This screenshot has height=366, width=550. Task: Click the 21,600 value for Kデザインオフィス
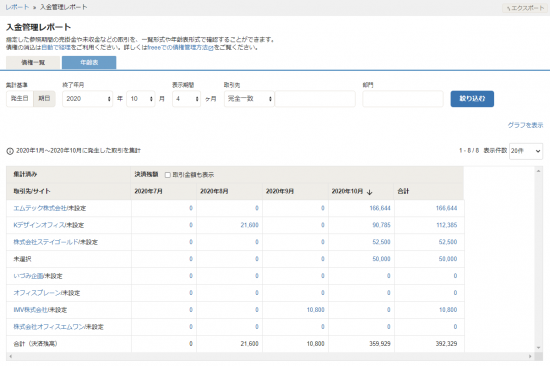click(249, 225)
